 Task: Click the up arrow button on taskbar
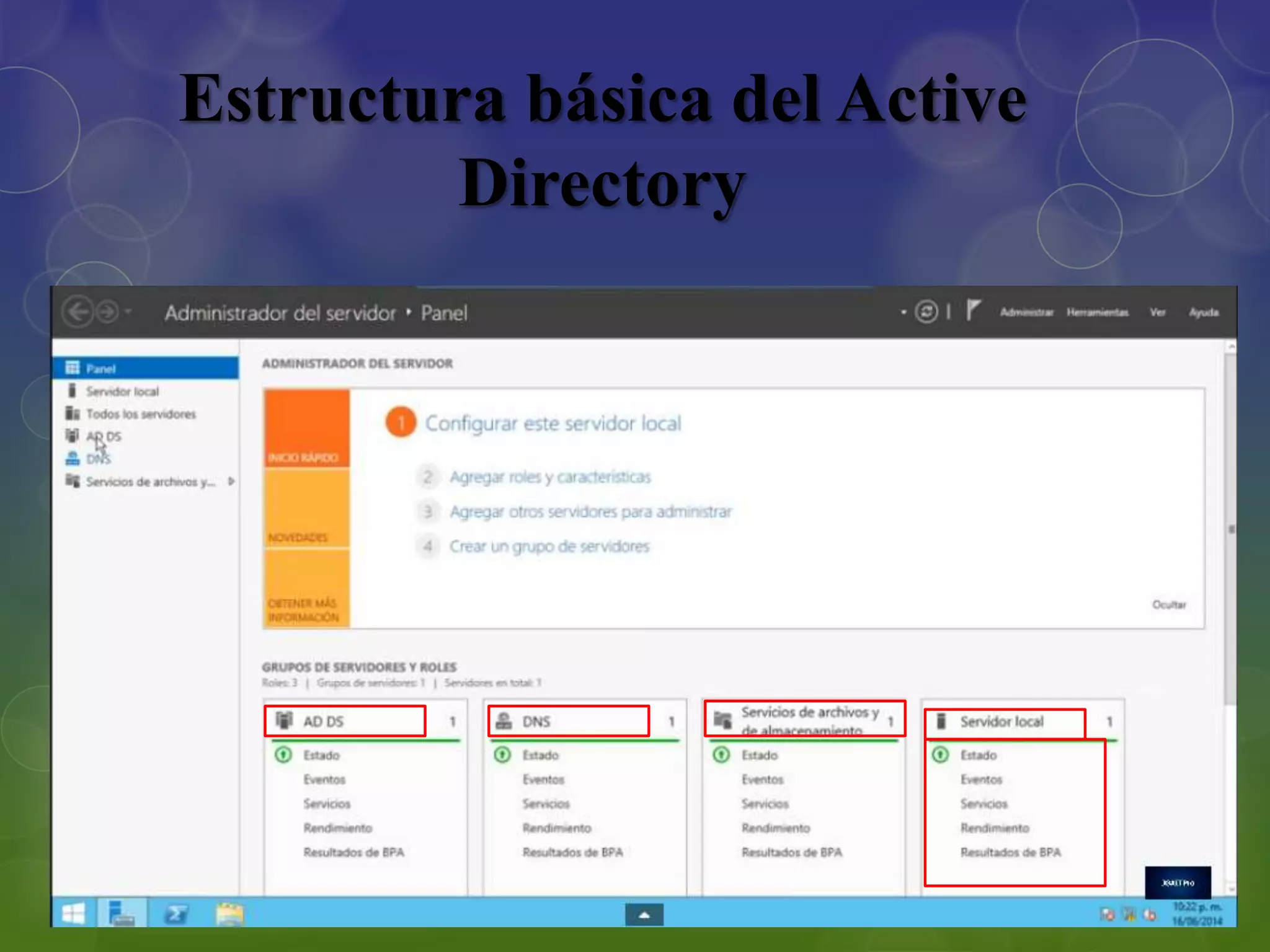coord(644,914)
